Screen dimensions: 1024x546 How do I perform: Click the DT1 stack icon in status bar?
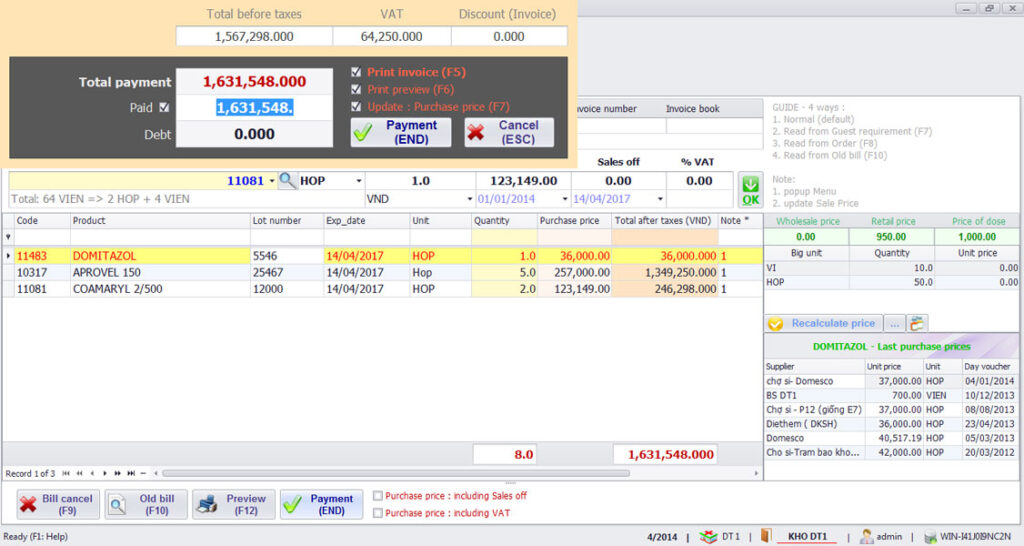tap(708, 536)
